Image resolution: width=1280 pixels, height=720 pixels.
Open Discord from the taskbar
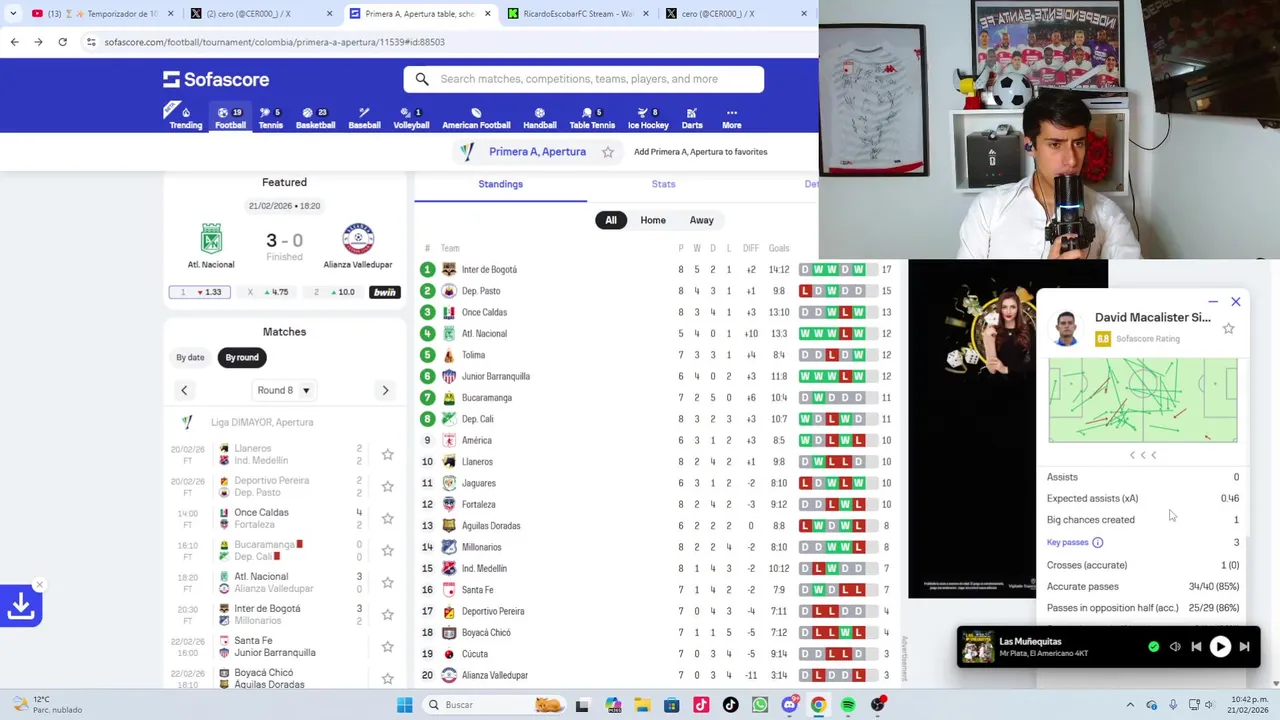point(789,705)
